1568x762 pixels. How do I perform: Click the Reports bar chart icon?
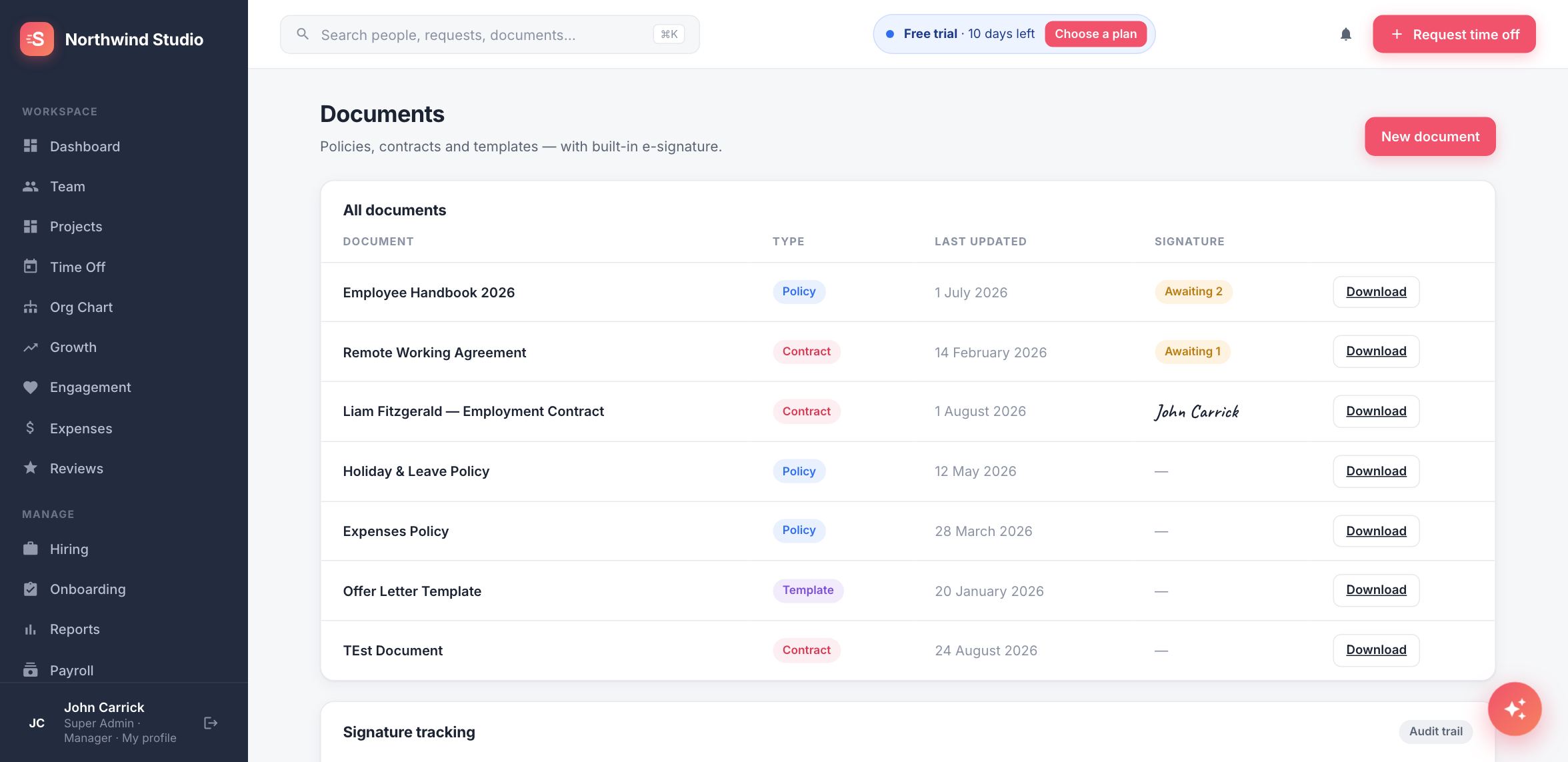[x=31, y=629]
